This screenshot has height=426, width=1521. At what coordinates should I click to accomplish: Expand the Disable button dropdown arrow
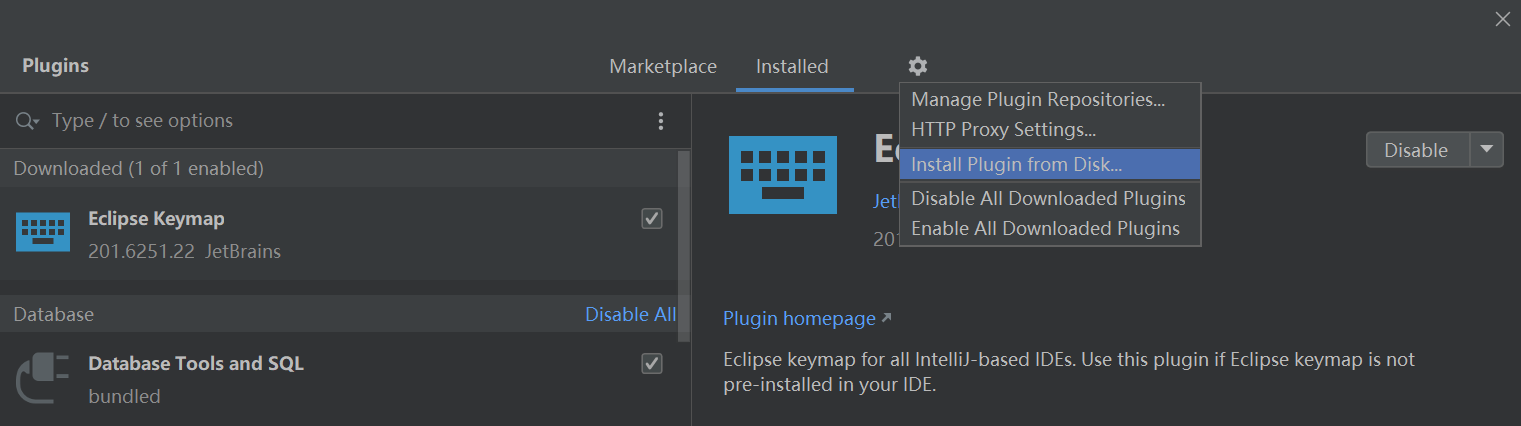coord(1486,149)
